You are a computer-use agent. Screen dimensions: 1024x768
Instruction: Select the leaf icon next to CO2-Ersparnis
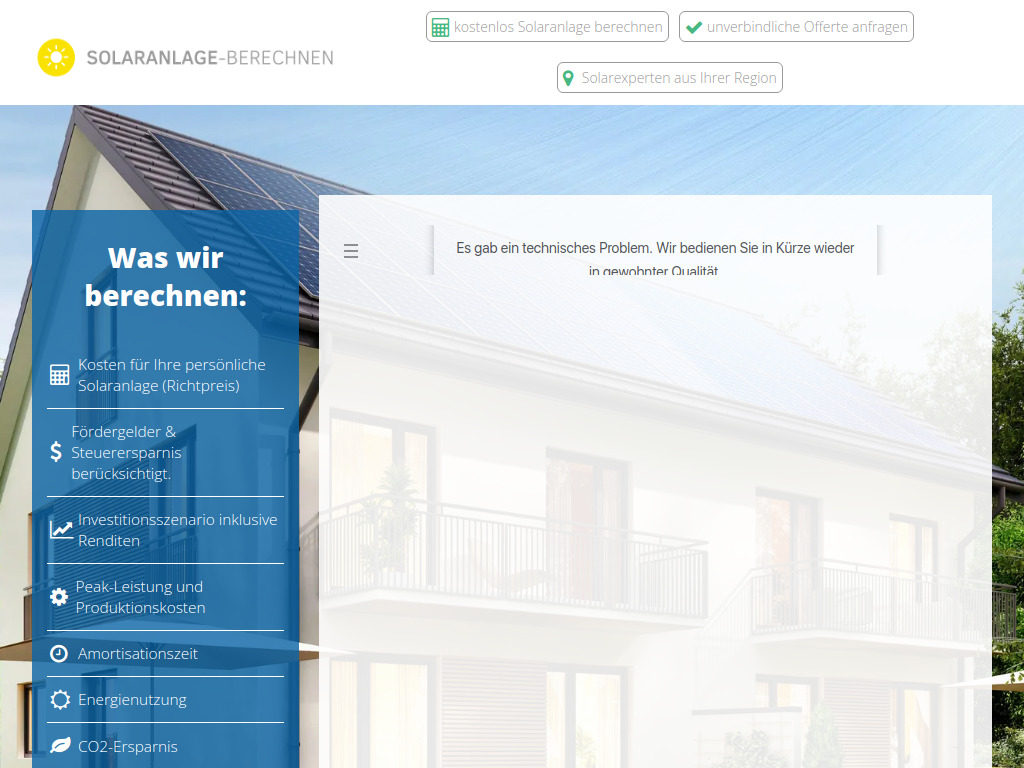point(59,745)
